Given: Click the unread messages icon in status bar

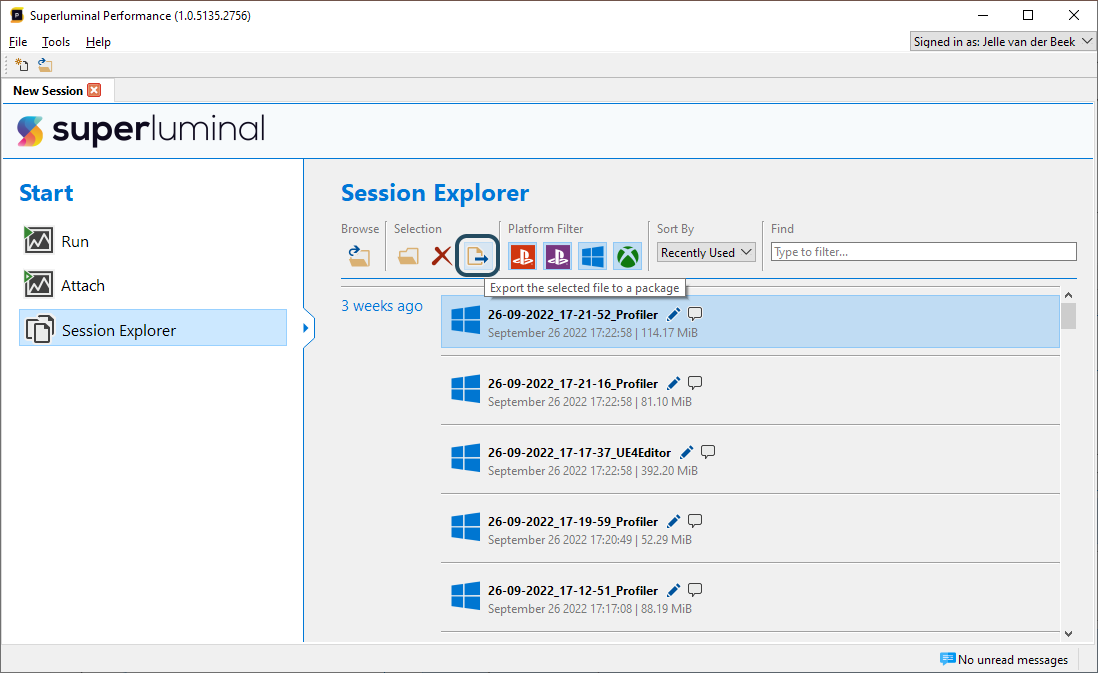Looking at the screenshot, I should tap(947, 659).
